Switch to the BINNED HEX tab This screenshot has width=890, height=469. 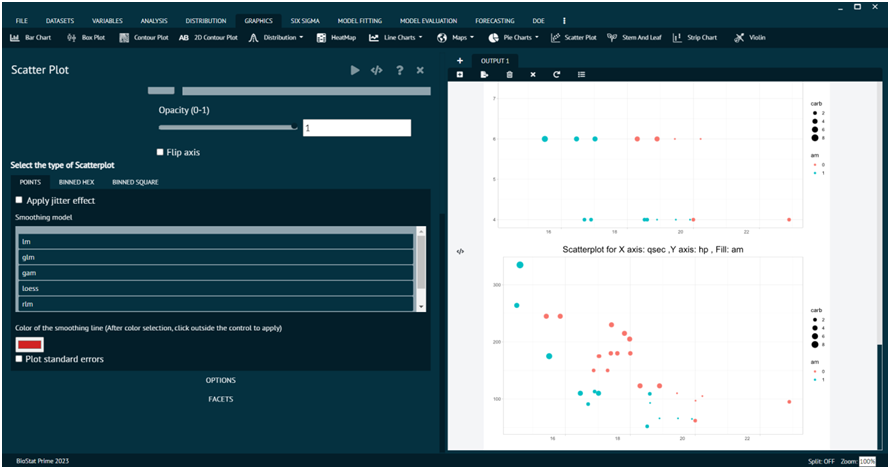[x=77, y=182]
